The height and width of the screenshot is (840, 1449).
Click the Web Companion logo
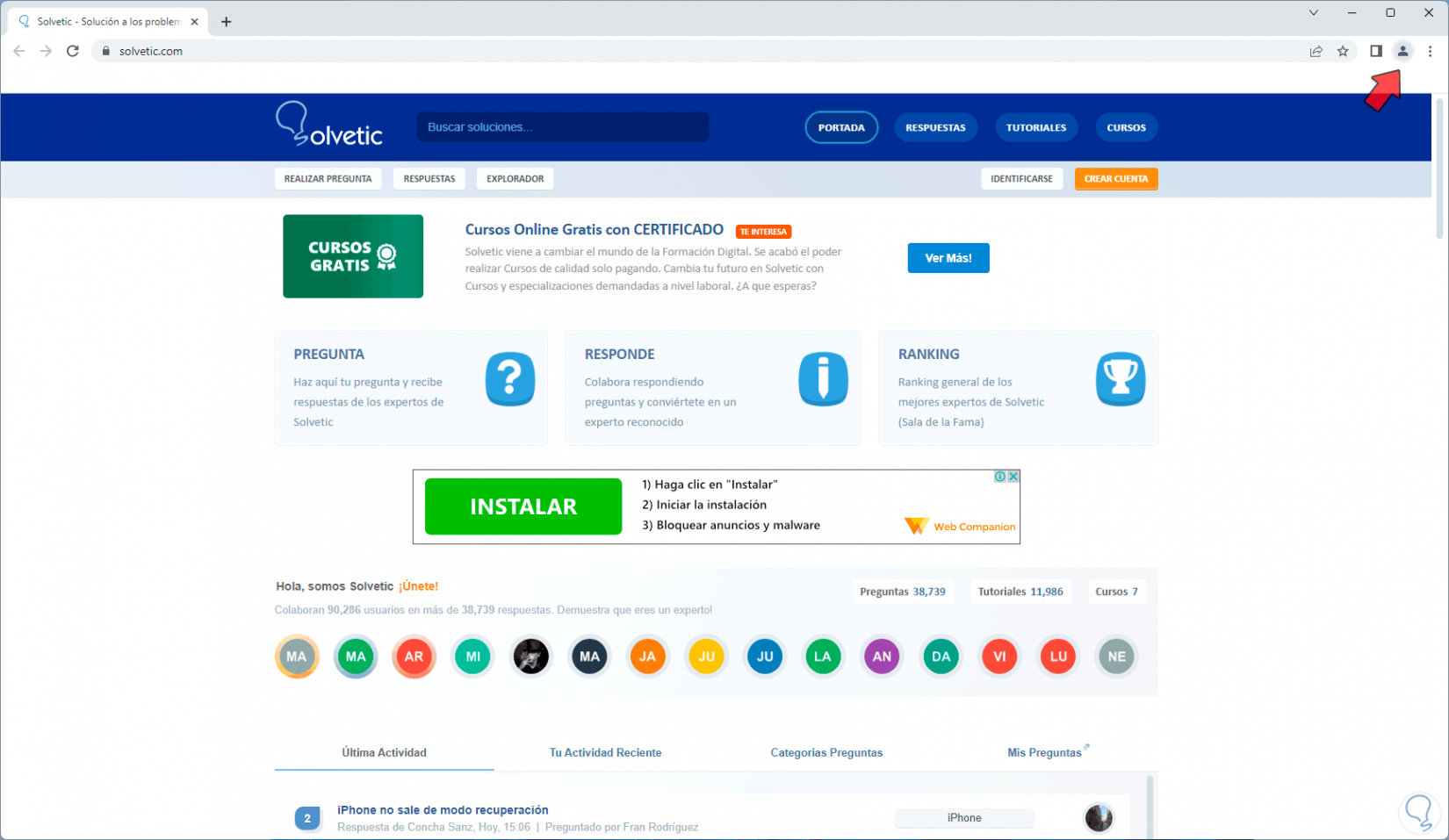(960, 527)
